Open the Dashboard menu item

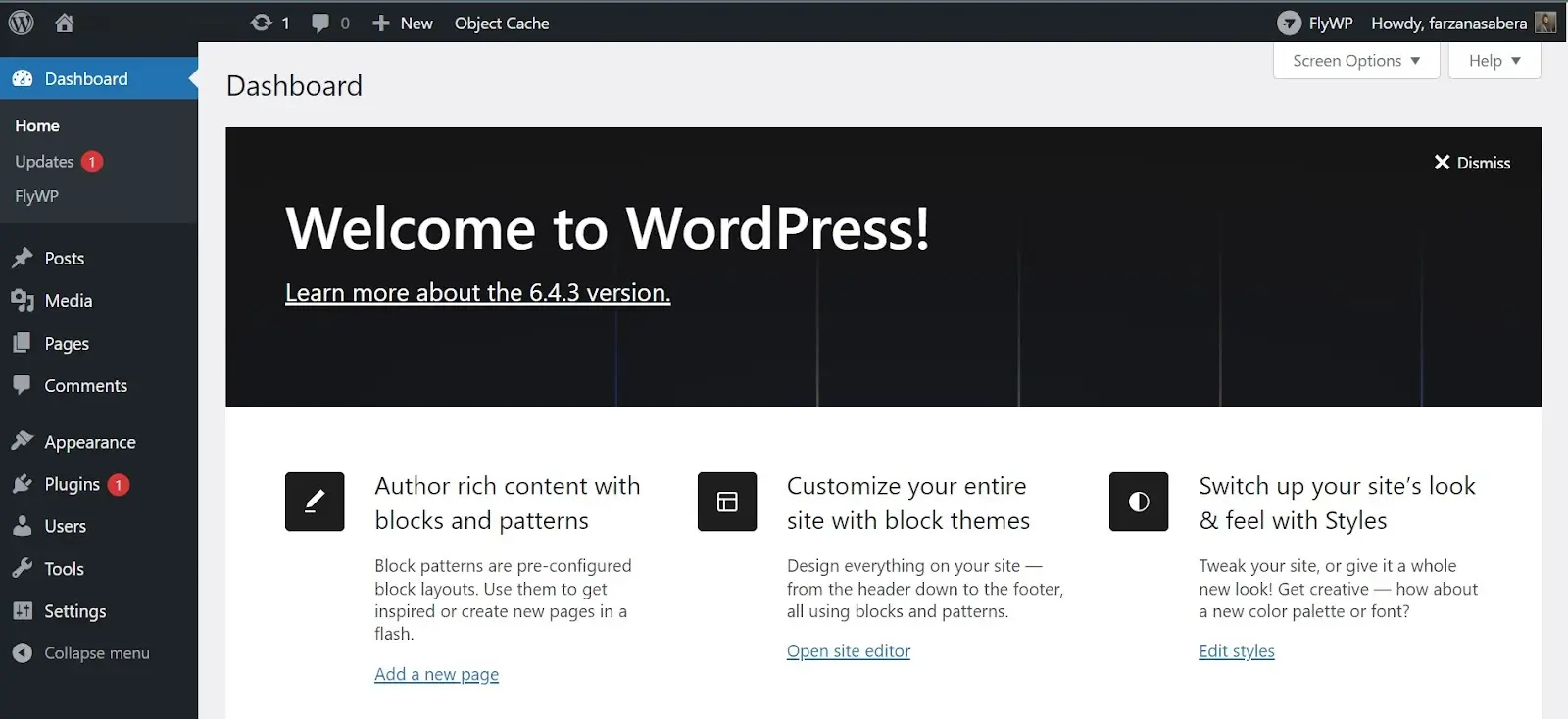[99, 78]
